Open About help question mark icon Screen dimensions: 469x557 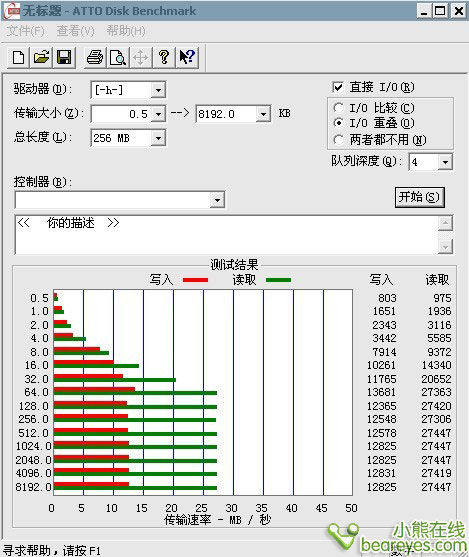click(x=163, y=57)
